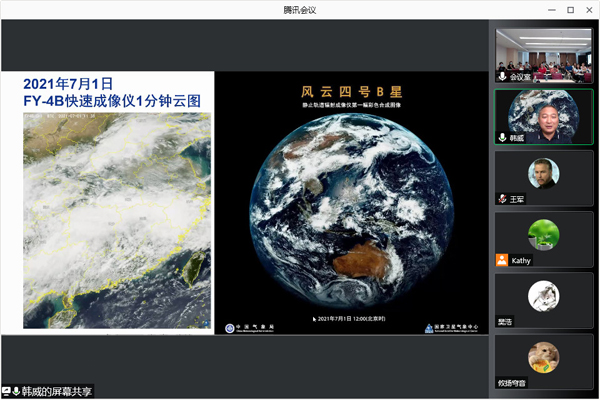600x400 pixels.
Task: Click the name label under the sketch avatar
Action: pyautogui.click(x=505, y=322)
